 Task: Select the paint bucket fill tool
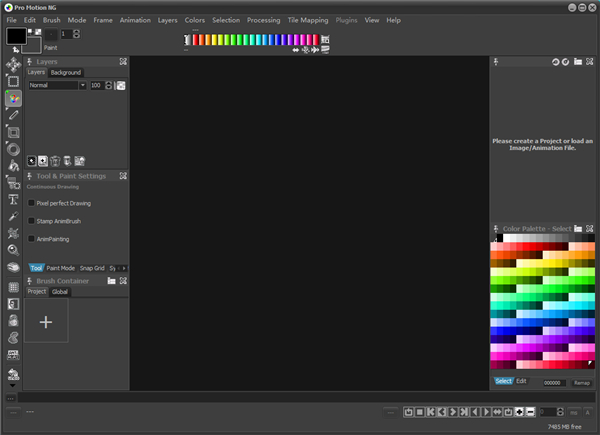pyautogui.click(x=13, y=166)
